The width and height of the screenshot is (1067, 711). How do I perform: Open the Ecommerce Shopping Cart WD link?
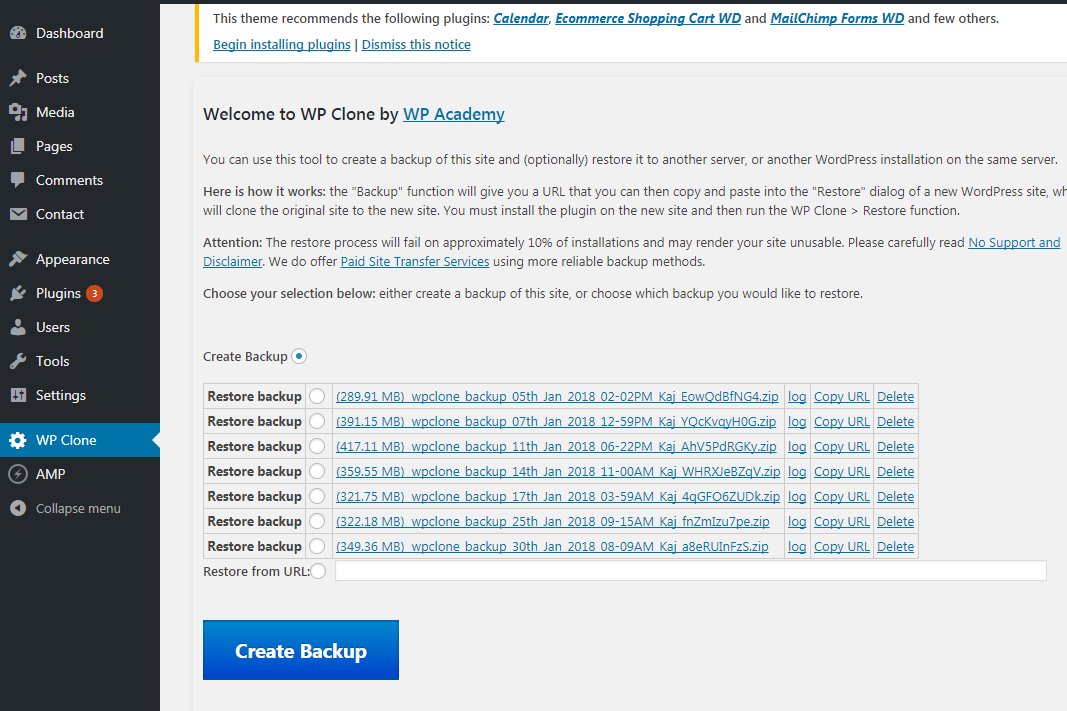tap(648, 18)
